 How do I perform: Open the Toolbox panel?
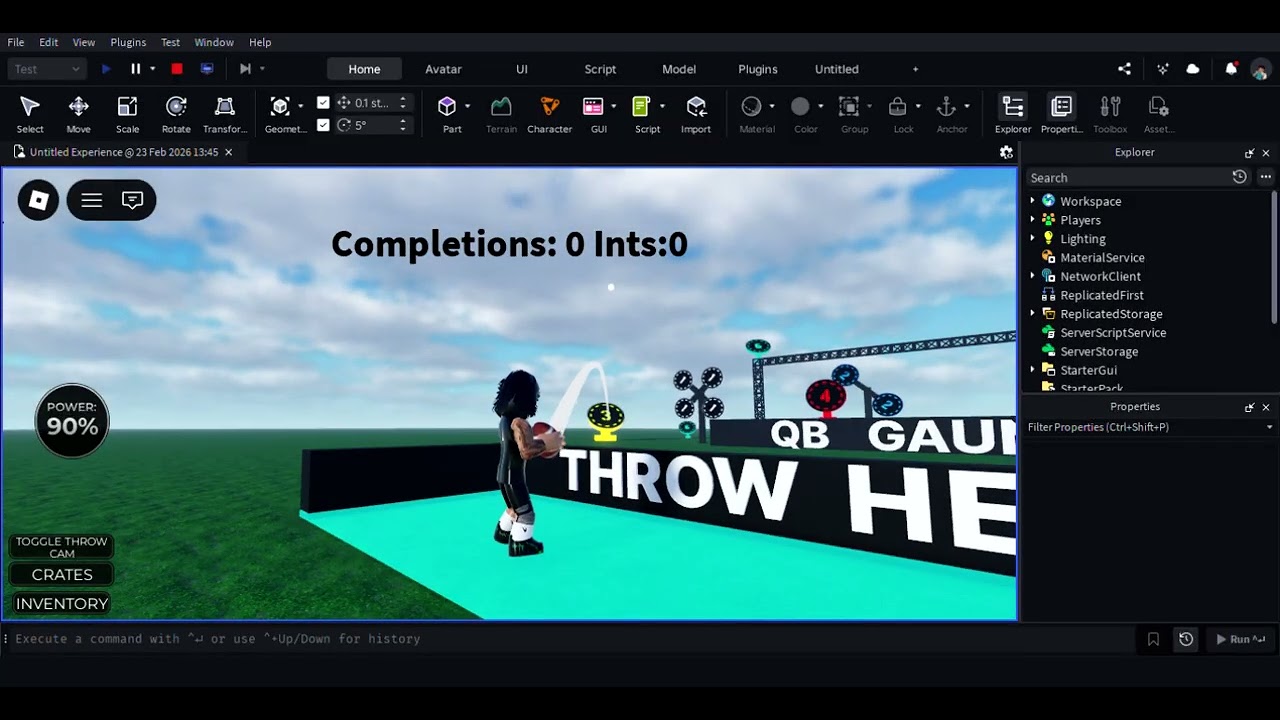tap(1110, 114)
